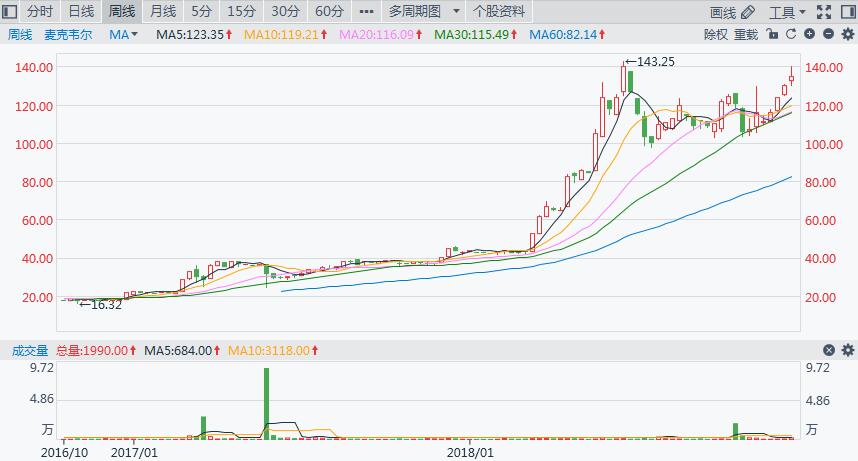Zoom in the chart with plus icon
The image size is (858, 461).
809,34
